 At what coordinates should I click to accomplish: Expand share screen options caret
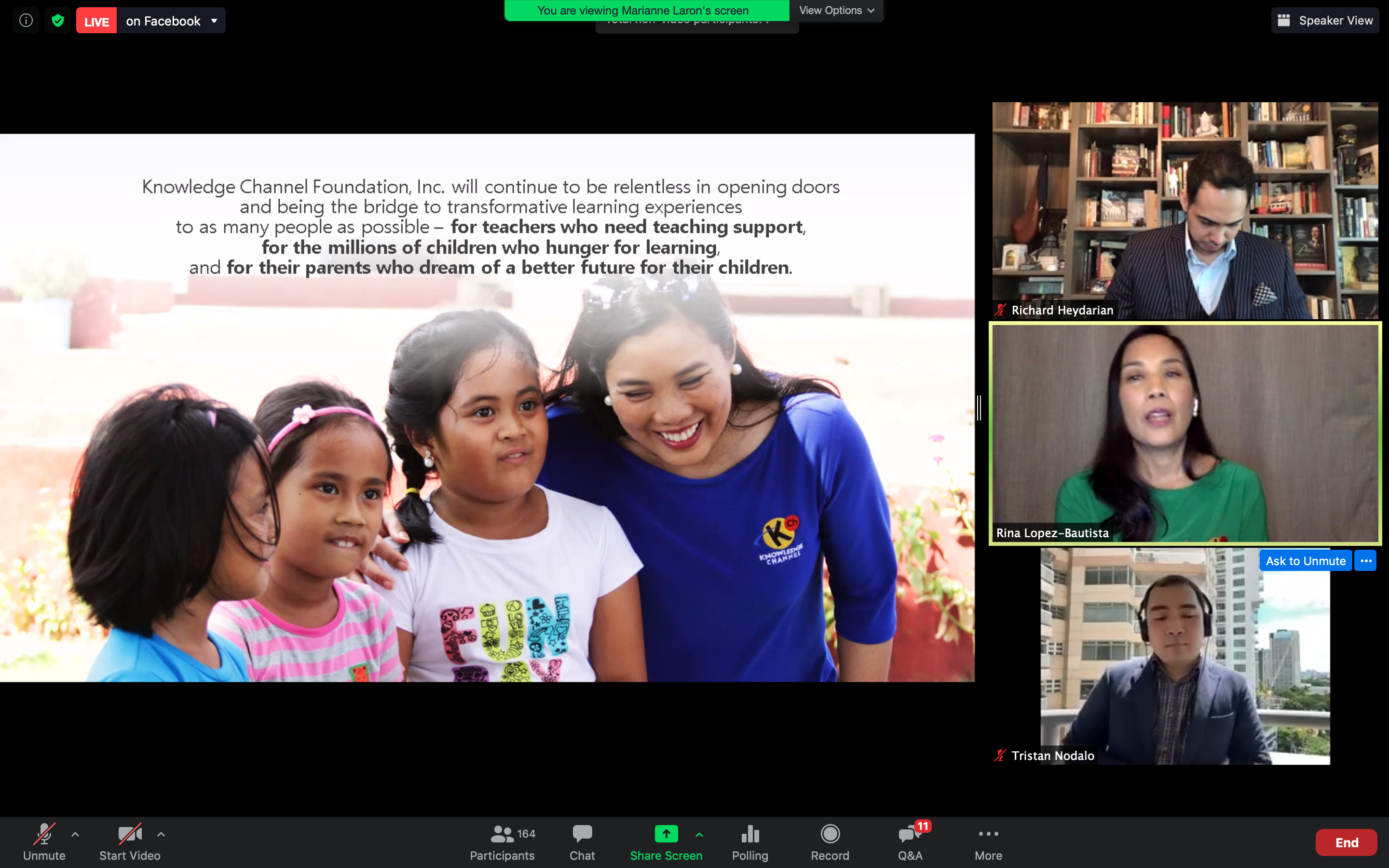699,834
